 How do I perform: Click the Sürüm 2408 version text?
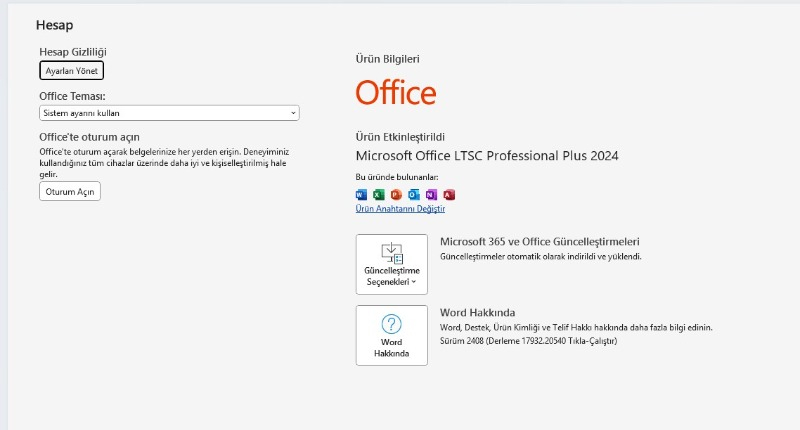coord(528,341)
